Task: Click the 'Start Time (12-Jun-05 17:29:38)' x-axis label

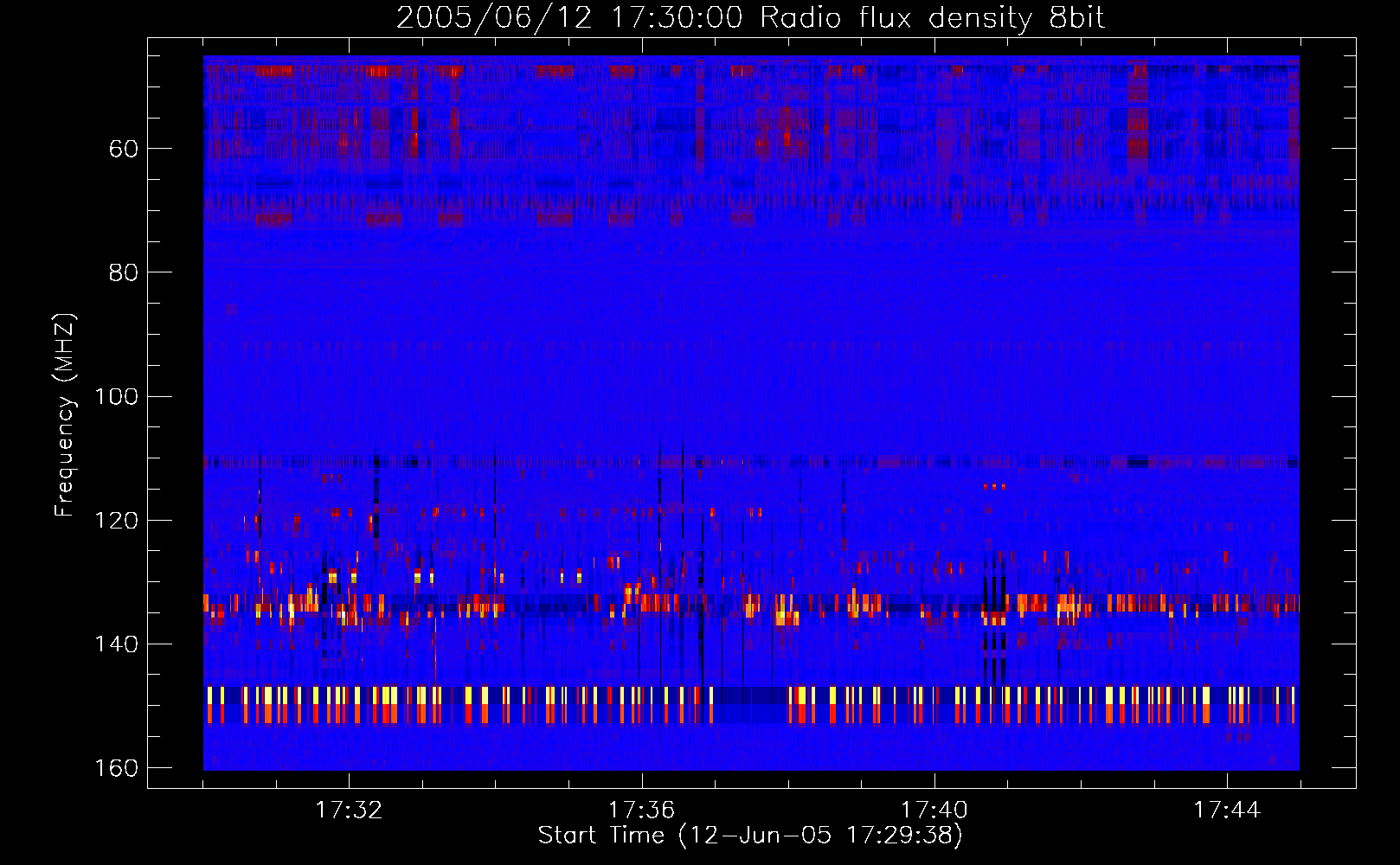Action: tap(750, 836)
